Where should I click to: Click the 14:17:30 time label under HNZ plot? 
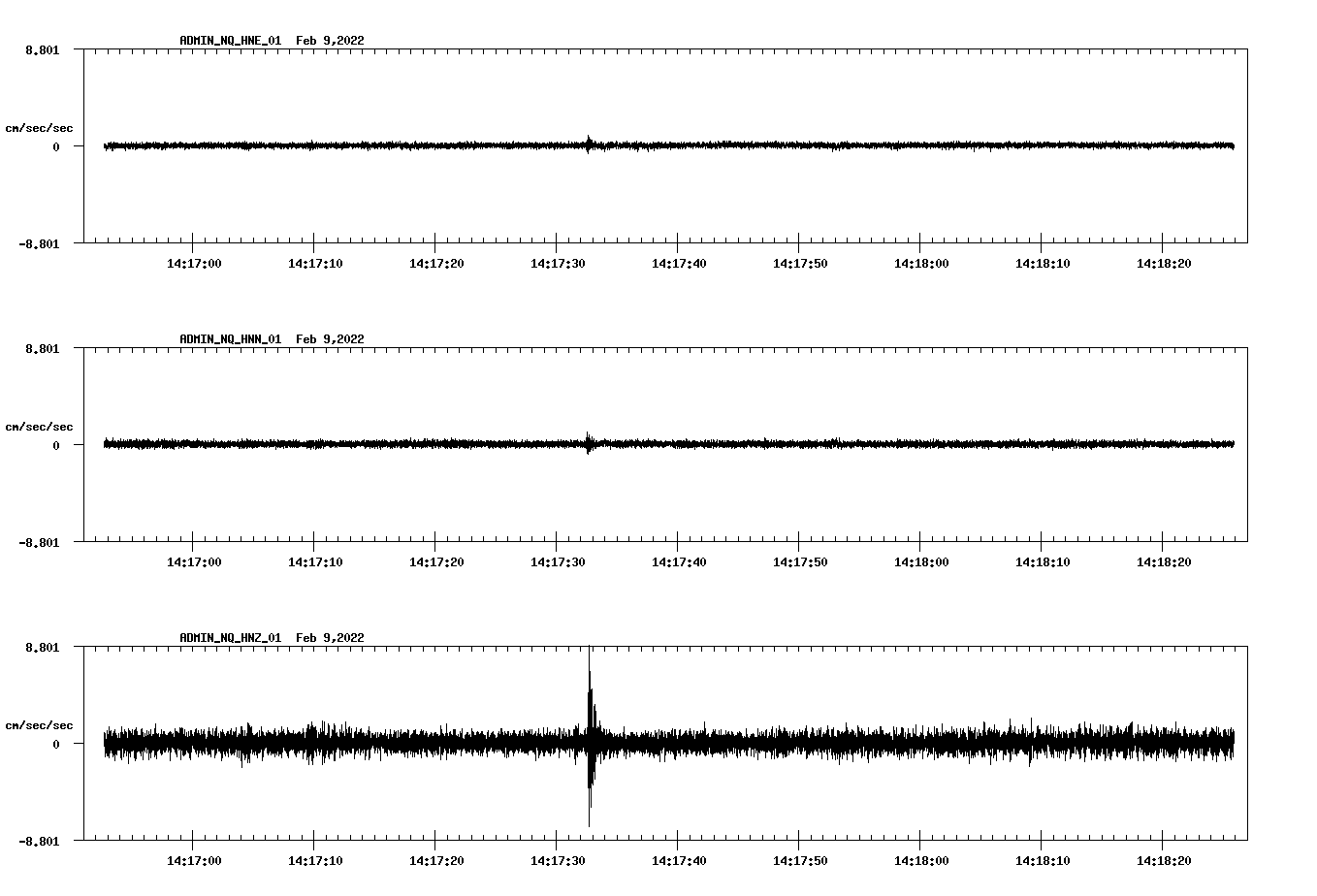[558, 860]
